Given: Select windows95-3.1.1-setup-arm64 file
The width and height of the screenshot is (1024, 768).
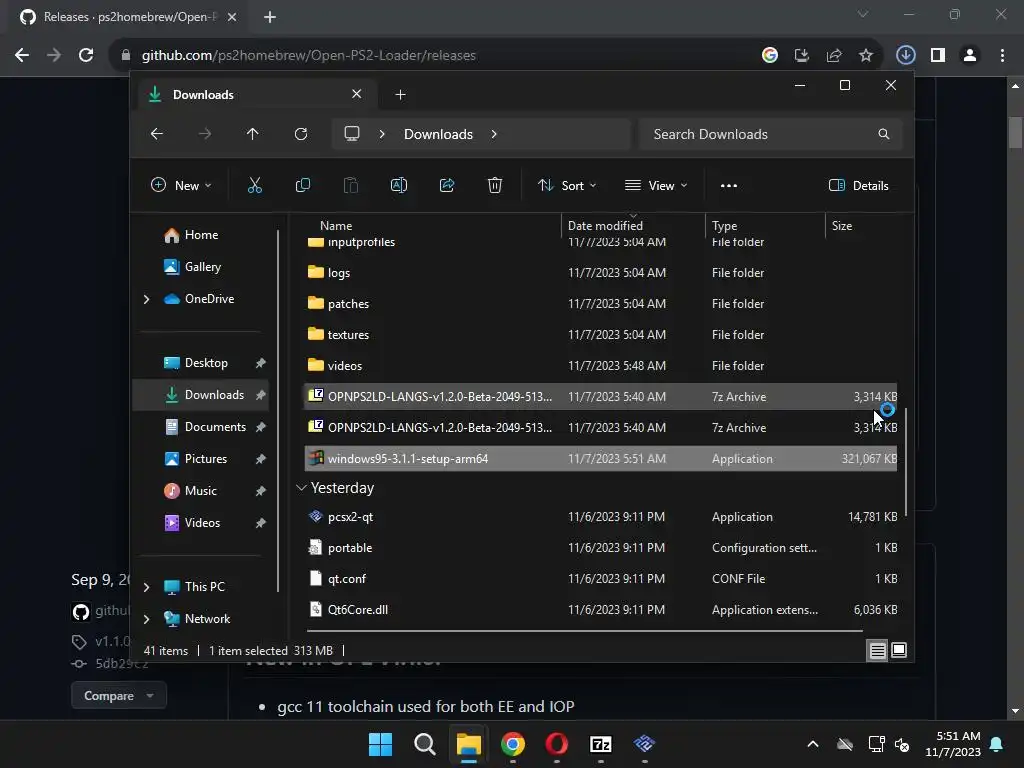Looking at the screenshot, I should [600, 458].
